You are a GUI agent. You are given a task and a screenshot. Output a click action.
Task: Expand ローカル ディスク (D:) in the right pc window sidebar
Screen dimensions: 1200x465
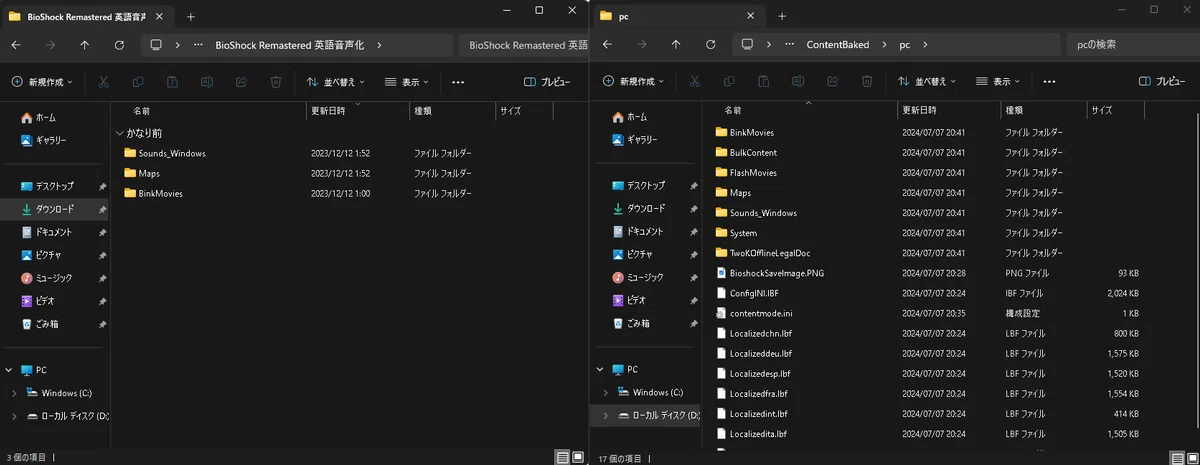[605, 415]
